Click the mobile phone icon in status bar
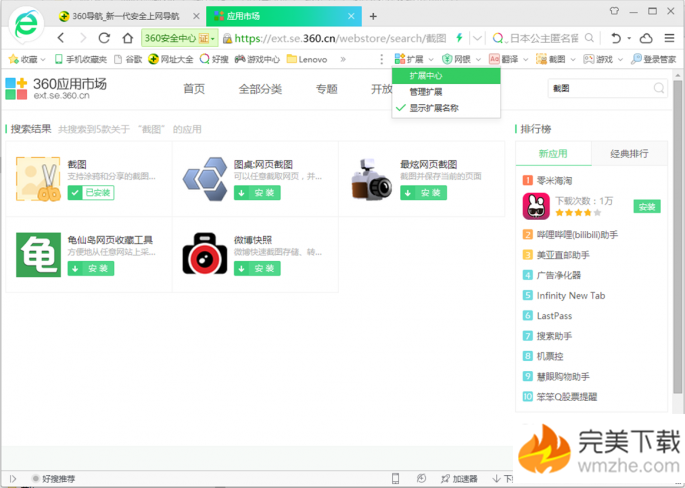Image resolution: width=685 pixels, height=488 pixels. point(395,479)
